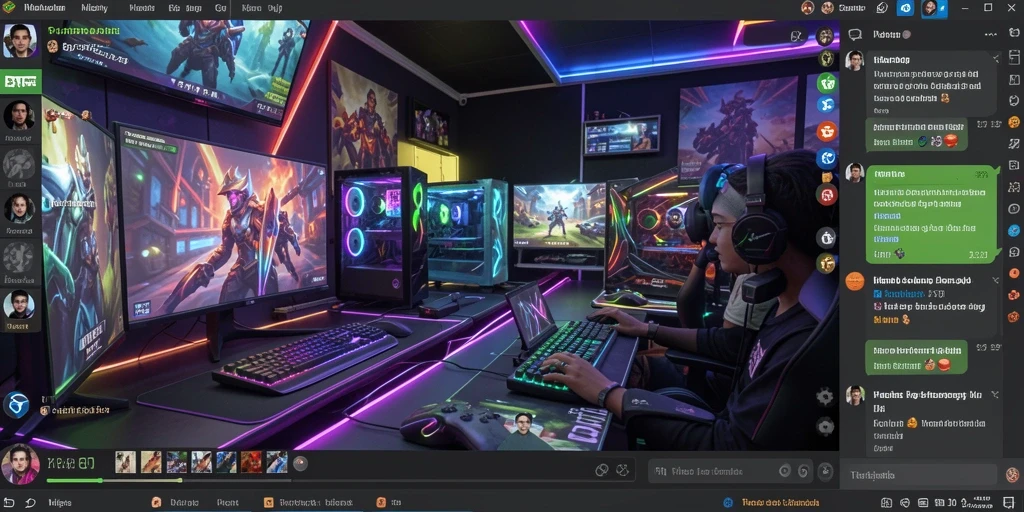The height and width of the screenshot is (512, 1024).
Task: Click the cookie emoji icon in right toolbar
Action: [1014, 122]
